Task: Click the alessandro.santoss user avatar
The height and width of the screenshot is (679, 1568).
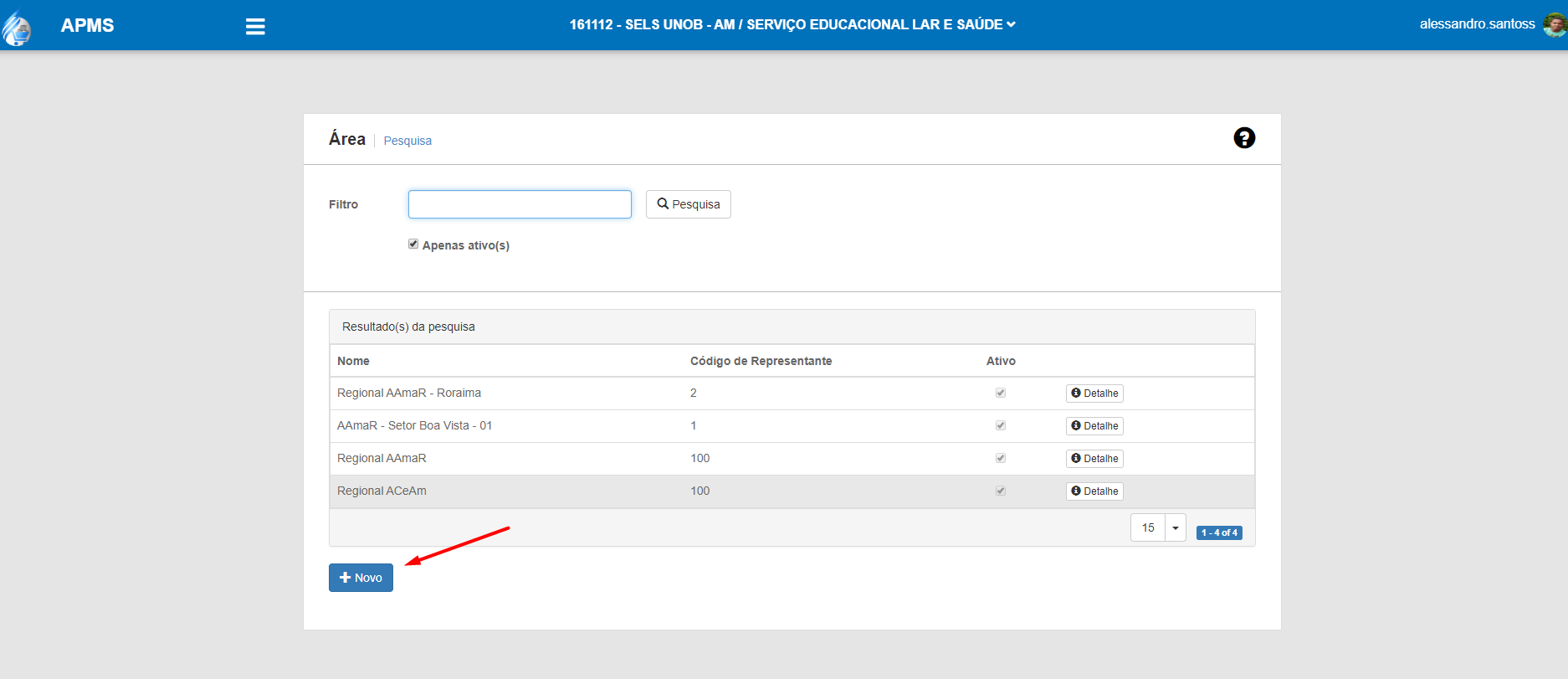Action: pyautogui.click(x=1554, y=25)
